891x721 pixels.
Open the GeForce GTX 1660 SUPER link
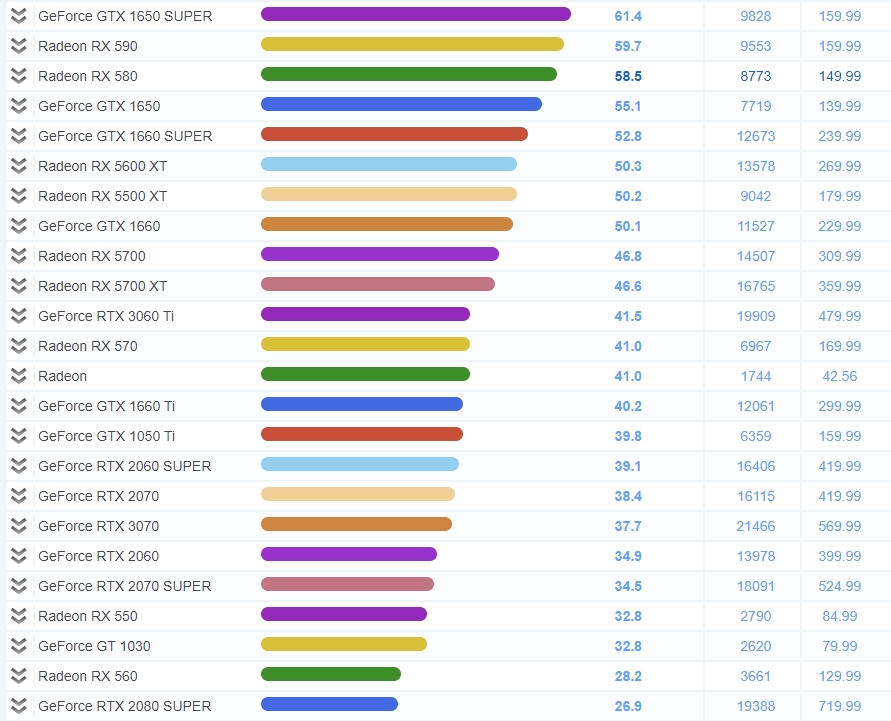[x=125, y=136]
